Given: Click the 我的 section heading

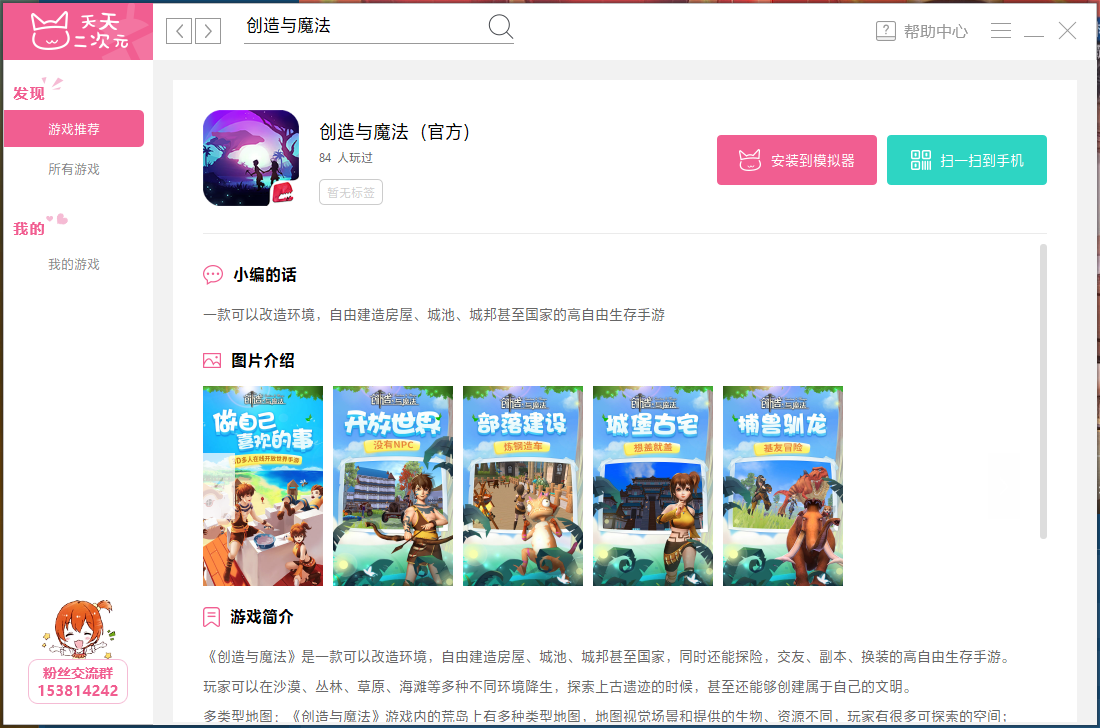Looking at the screenshot, I should pyautogui.click(x=29, y=229).
